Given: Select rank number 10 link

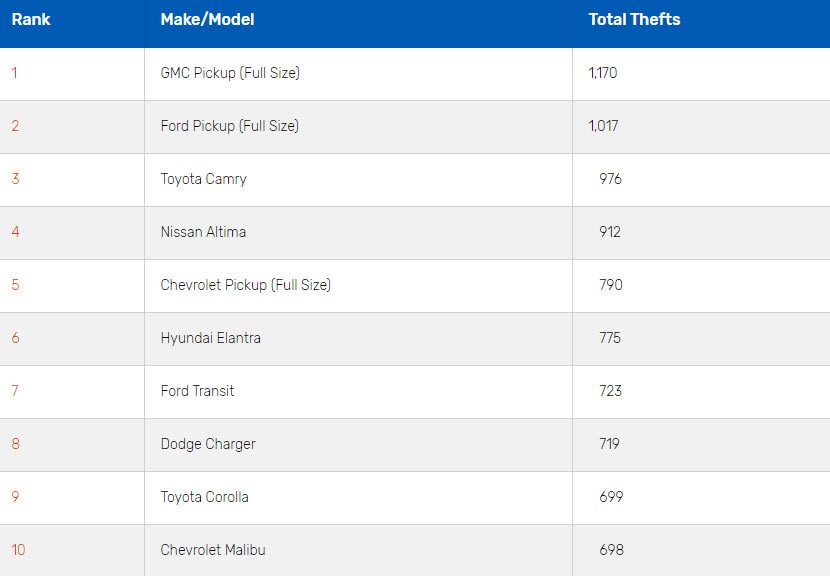Looking at the screenshot, I should click(18, 550).
